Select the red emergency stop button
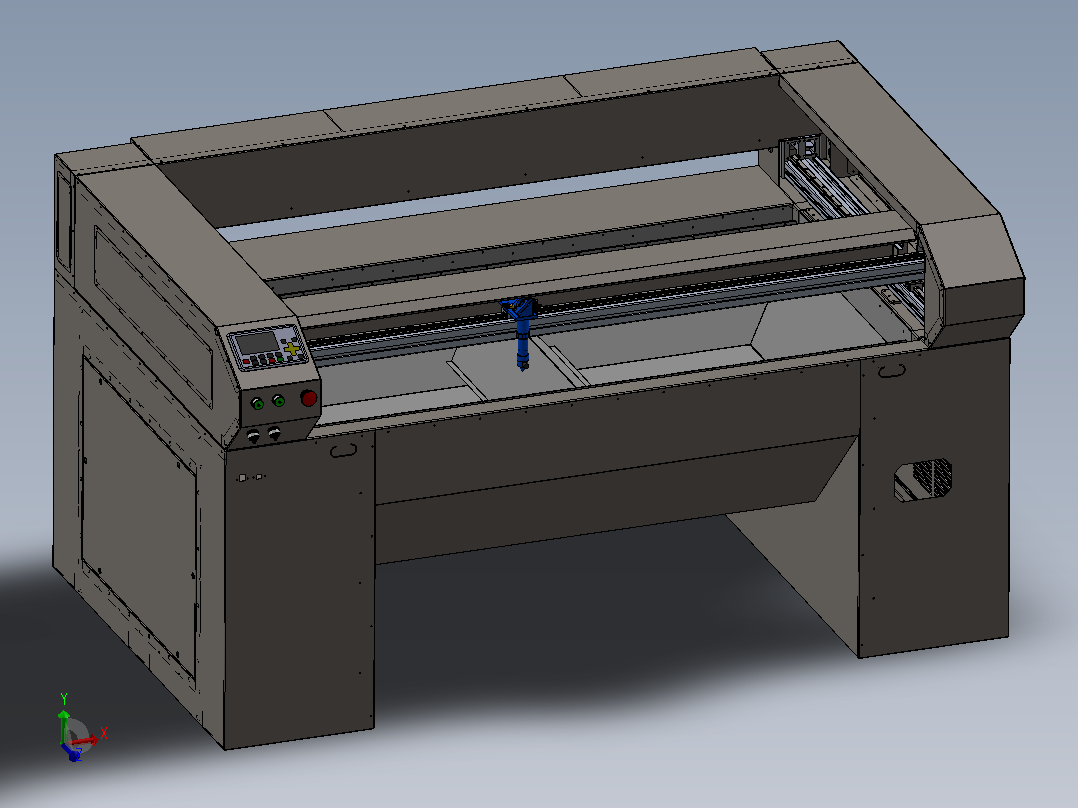 click(309, 397)
